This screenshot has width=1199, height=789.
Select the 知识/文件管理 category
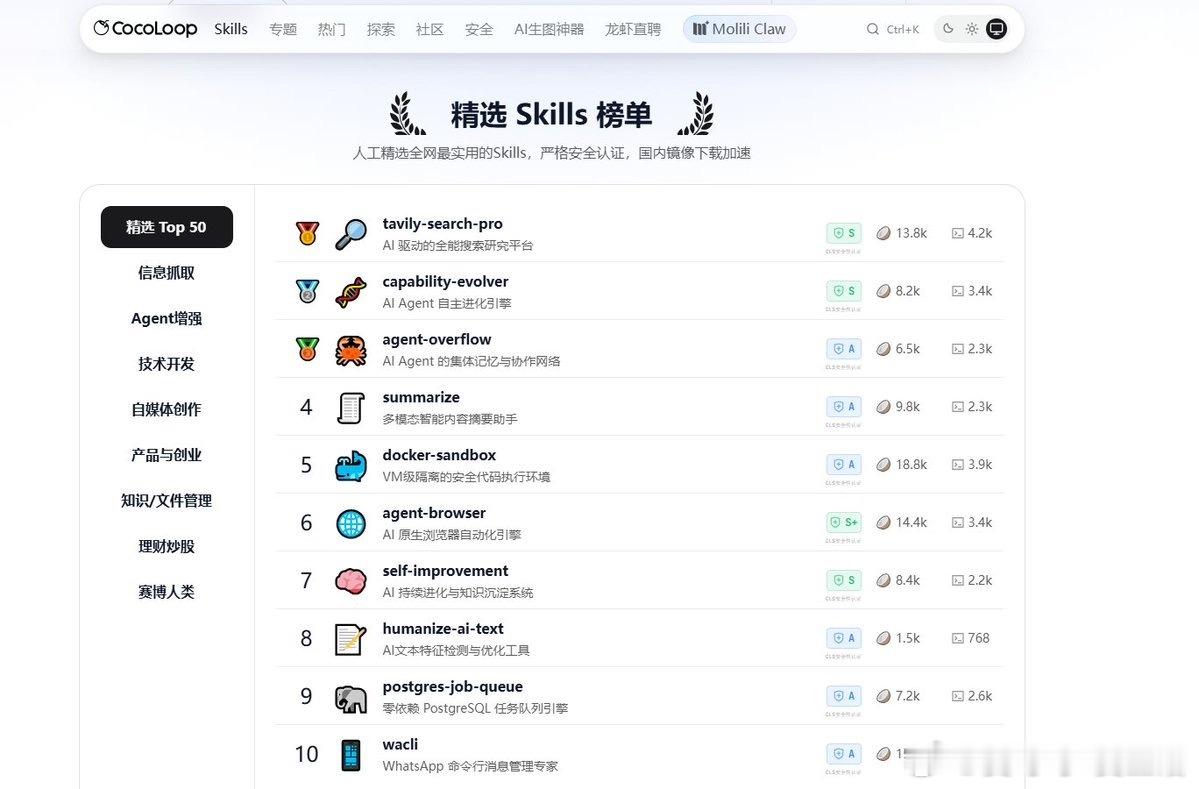pyautogui.click(x=167, y=501)
